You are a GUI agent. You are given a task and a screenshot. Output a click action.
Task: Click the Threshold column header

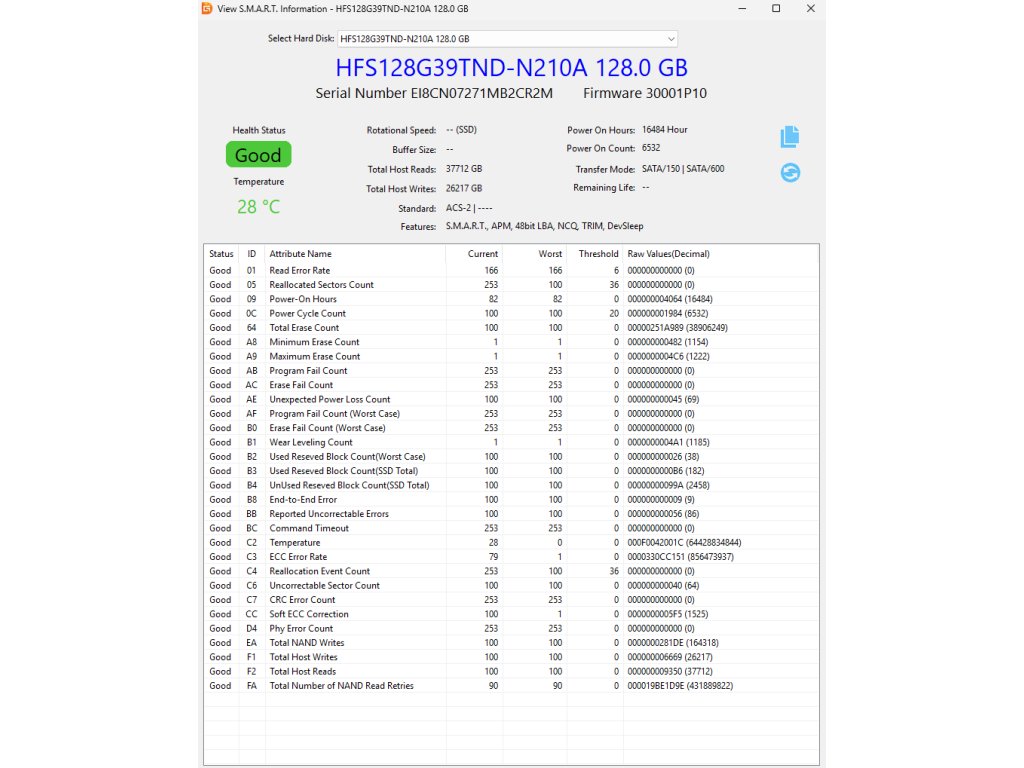(x=598, y=254)
